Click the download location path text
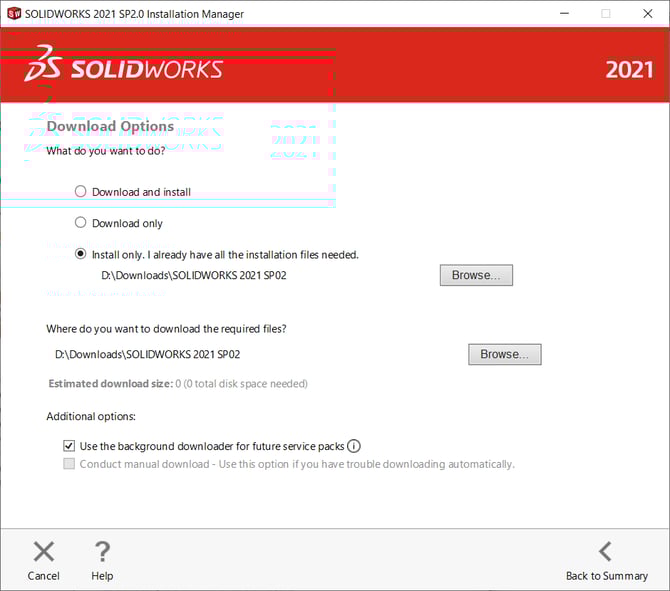The image size is (670, 591). tap(147, 354)
